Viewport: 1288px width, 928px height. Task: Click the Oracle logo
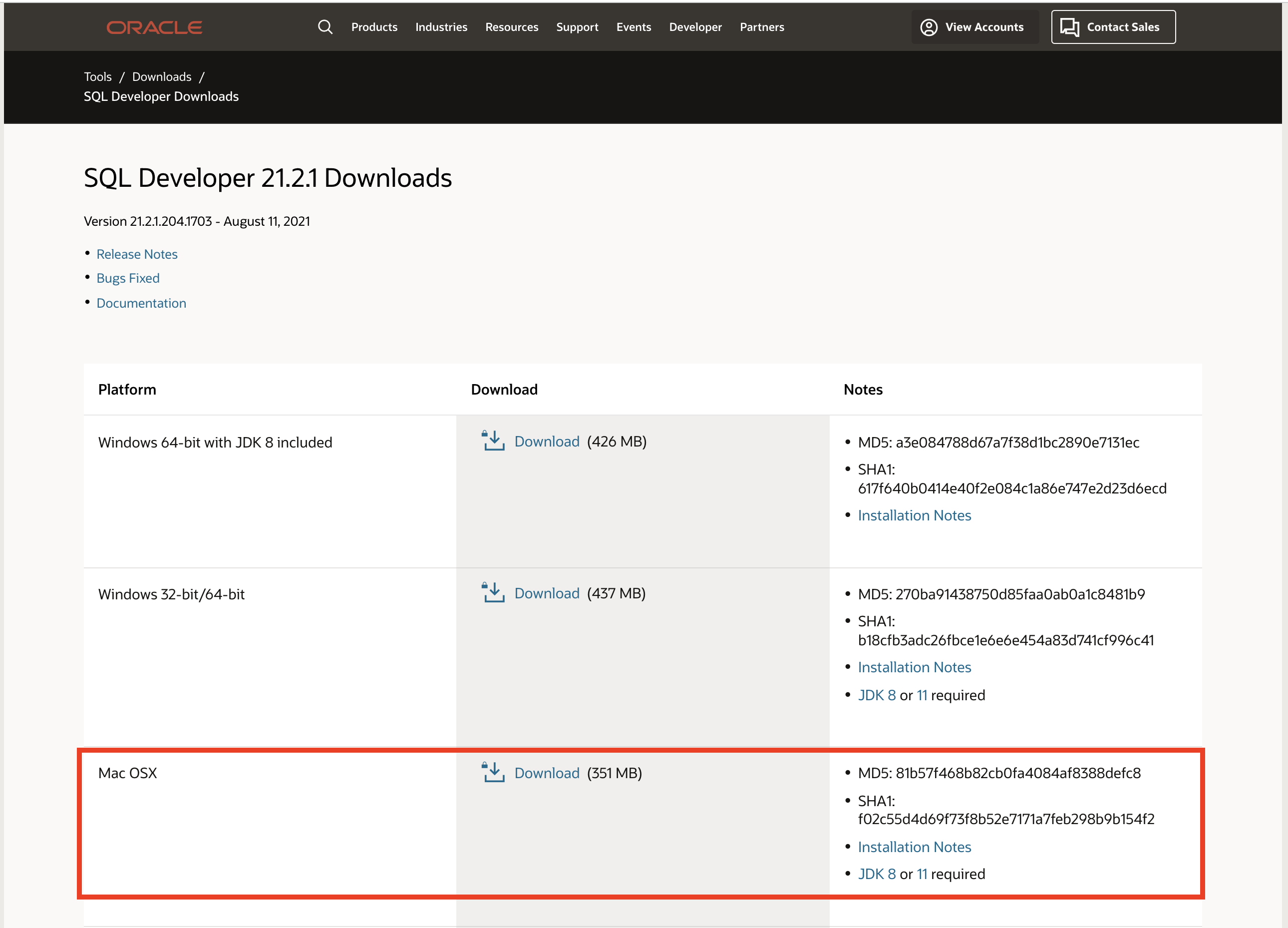[154, 27]
